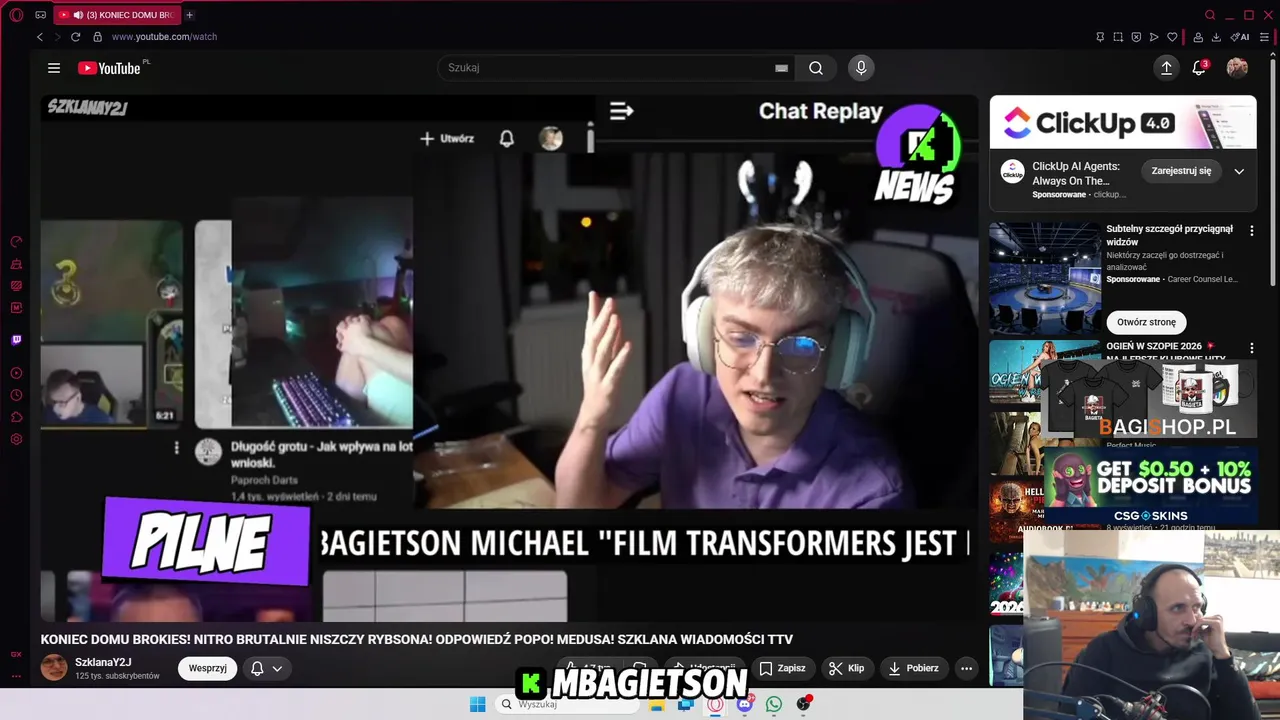Open subscription notification bell dropdown
Viewport: 1280px width, 720px height.
pos(266,668)
